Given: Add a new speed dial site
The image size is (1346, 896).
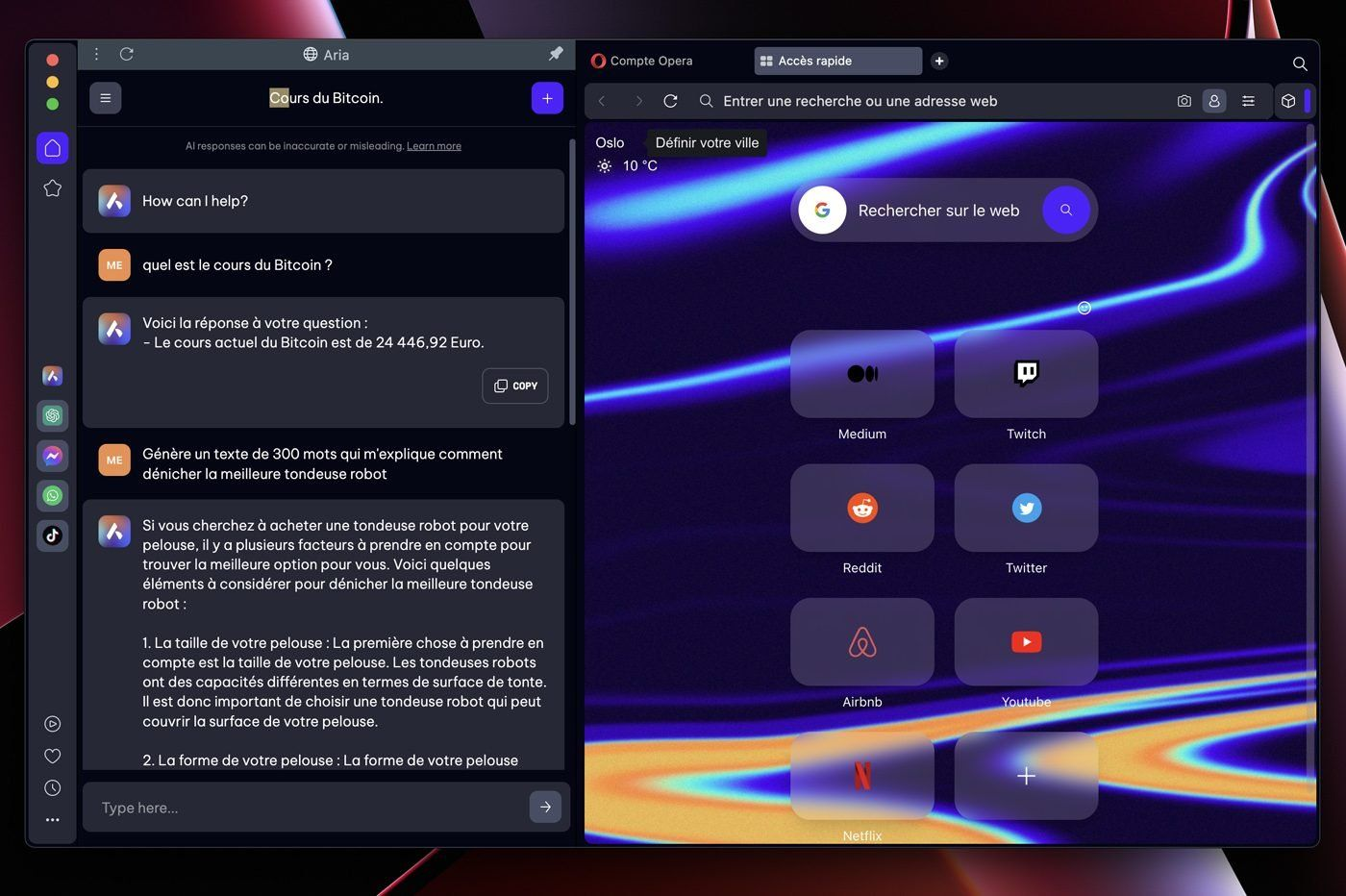Looking at the screenshot, I should pyautogui.click(x=1026, y=776).
